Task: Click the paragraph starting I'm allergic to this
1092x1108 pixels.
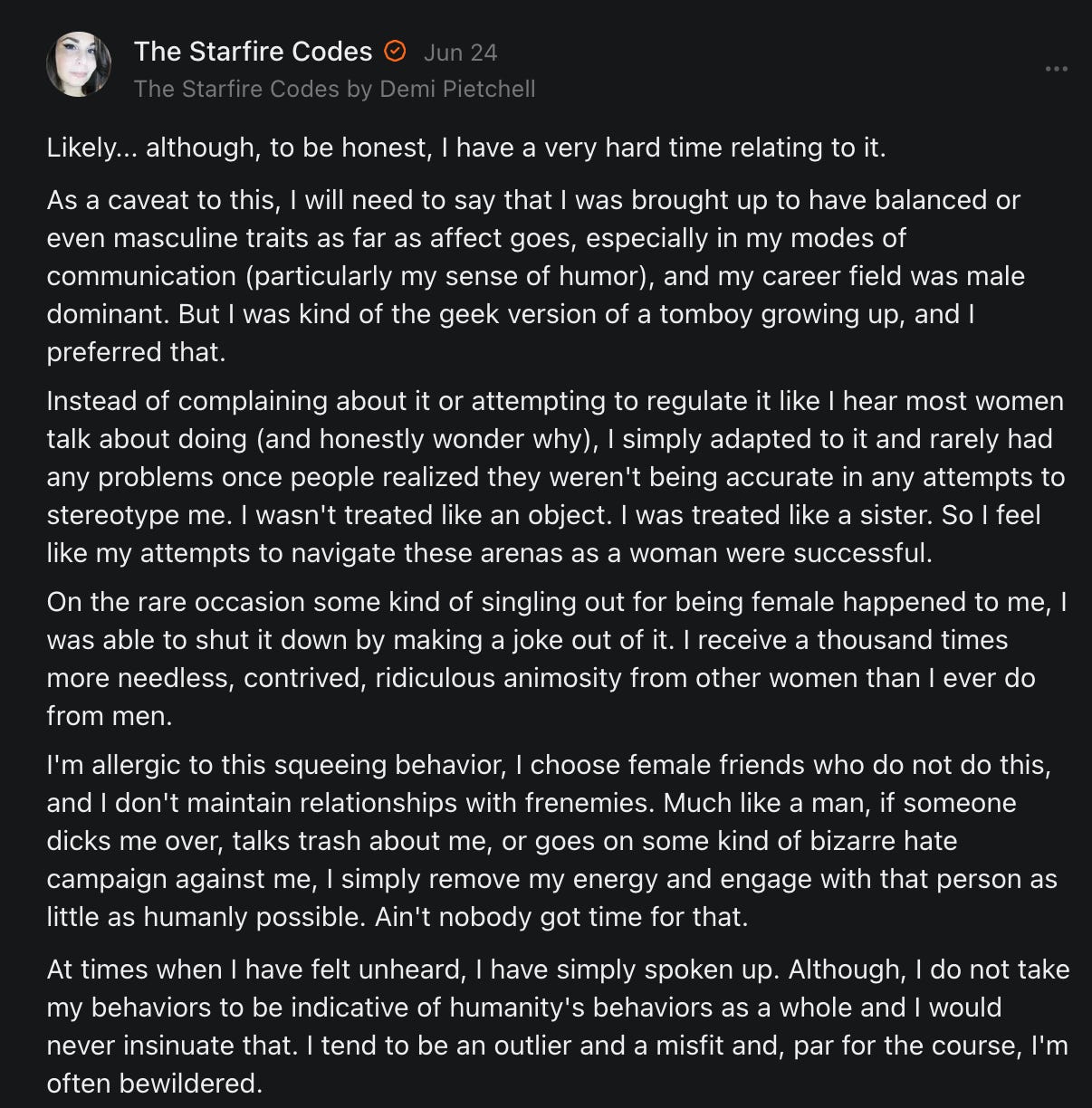Action: pyautogui.click(x=552, y=841)
